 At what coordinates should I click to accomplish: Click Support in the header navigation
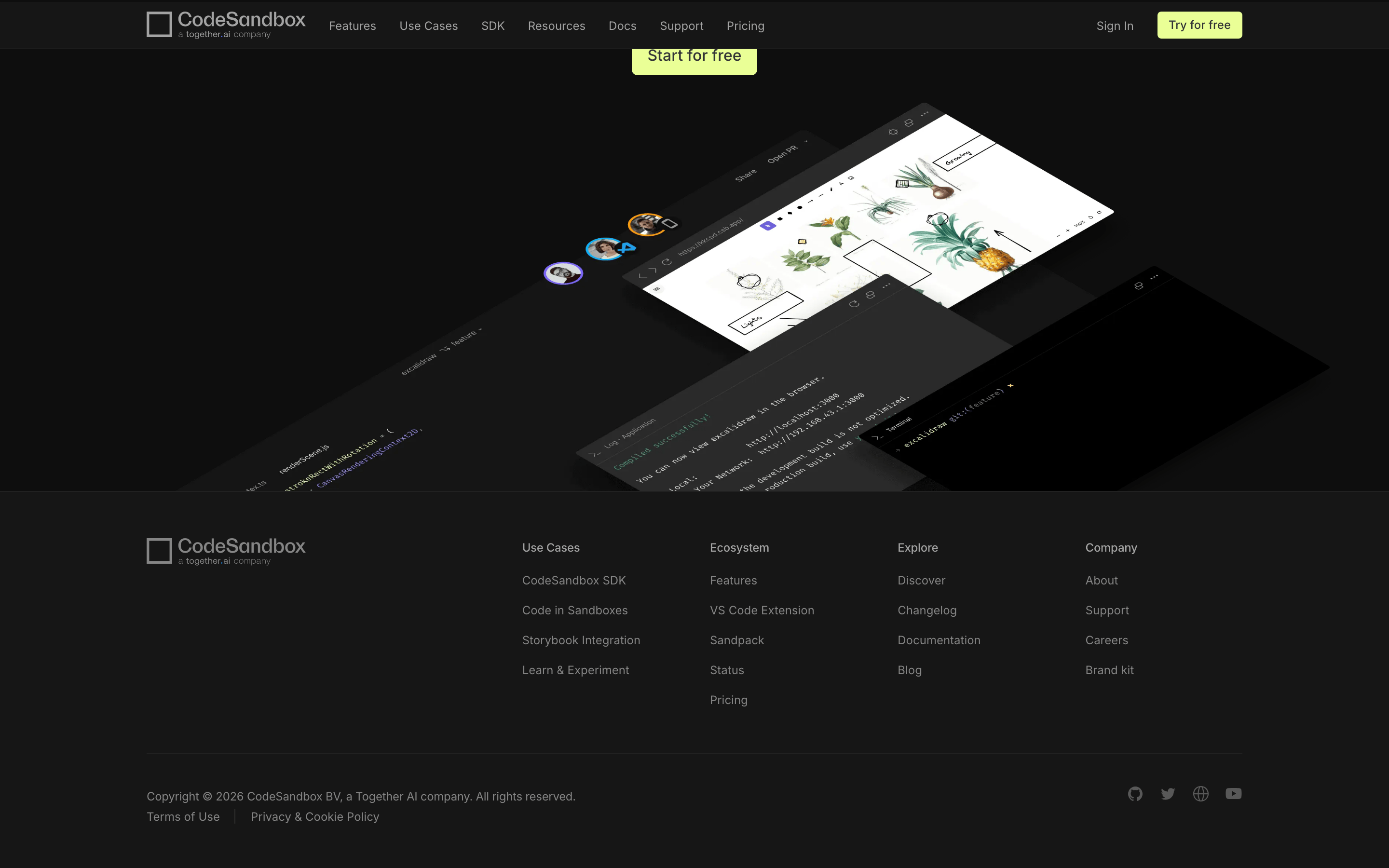click(x=681, y=26)
